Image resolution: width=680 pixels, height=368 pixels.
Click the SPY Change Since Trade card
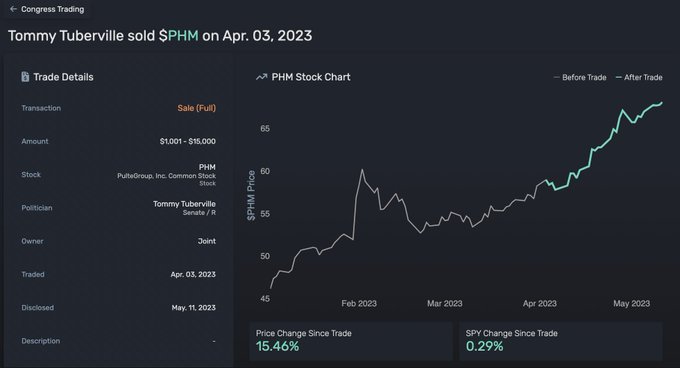click(561, 341)
